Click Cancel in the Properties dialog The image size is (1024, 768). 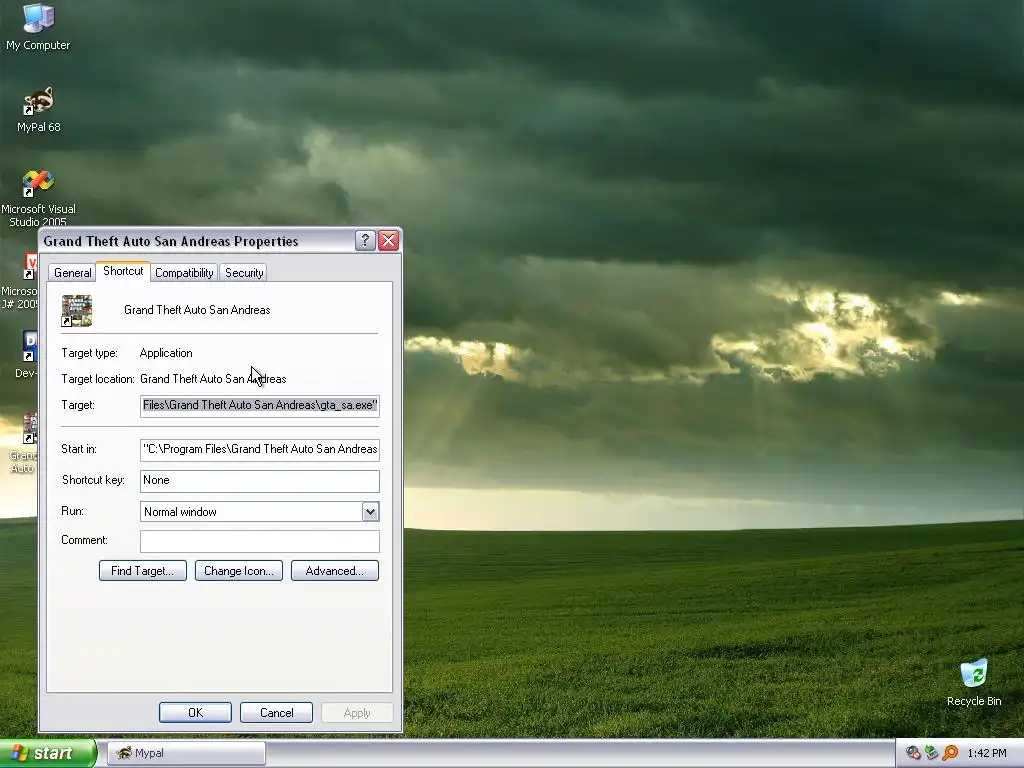pyautogui.click(x=276, y=712)
